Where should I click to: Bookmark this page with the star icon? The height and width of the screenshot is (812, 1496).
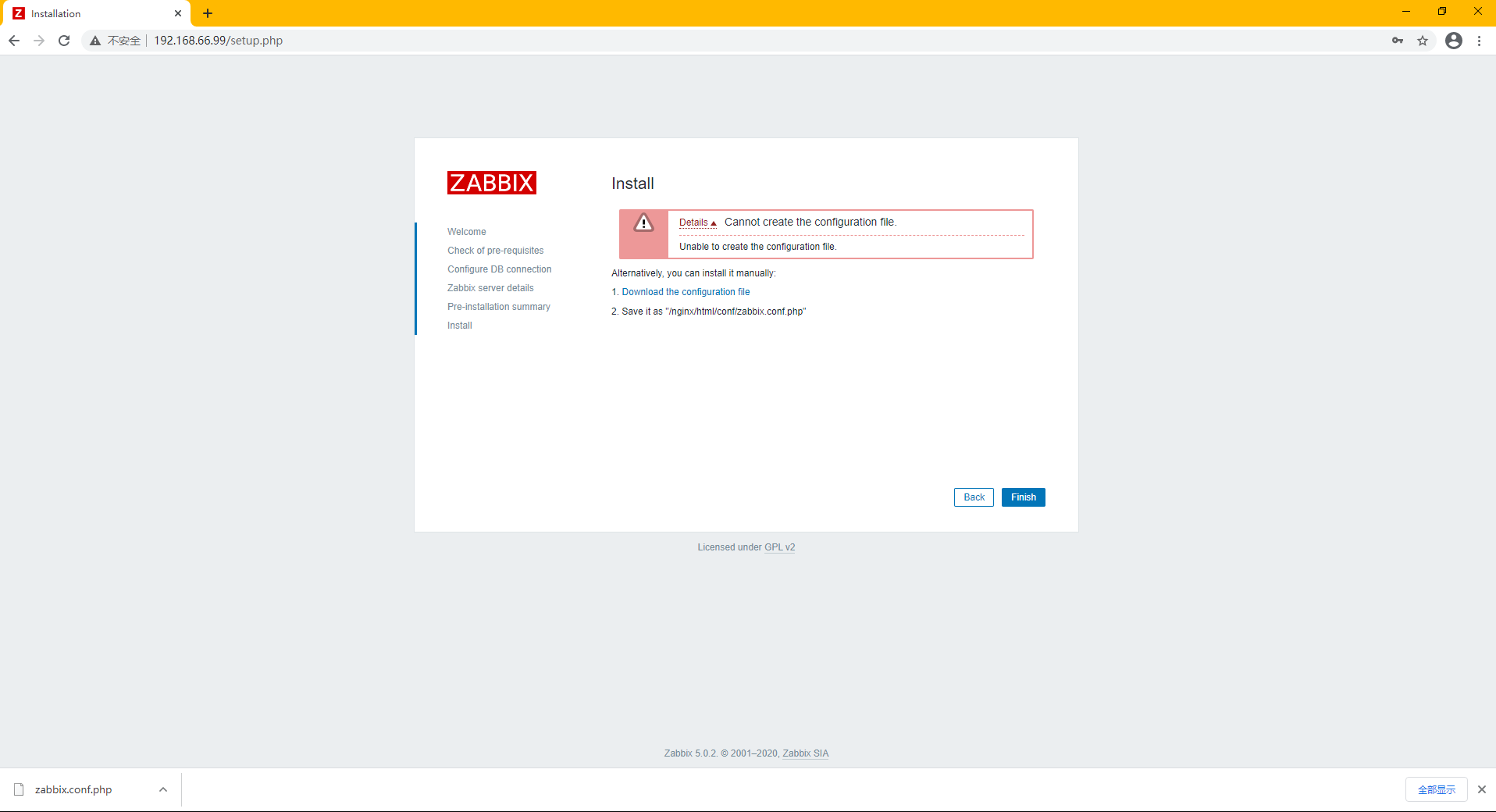coord(1423,41)
